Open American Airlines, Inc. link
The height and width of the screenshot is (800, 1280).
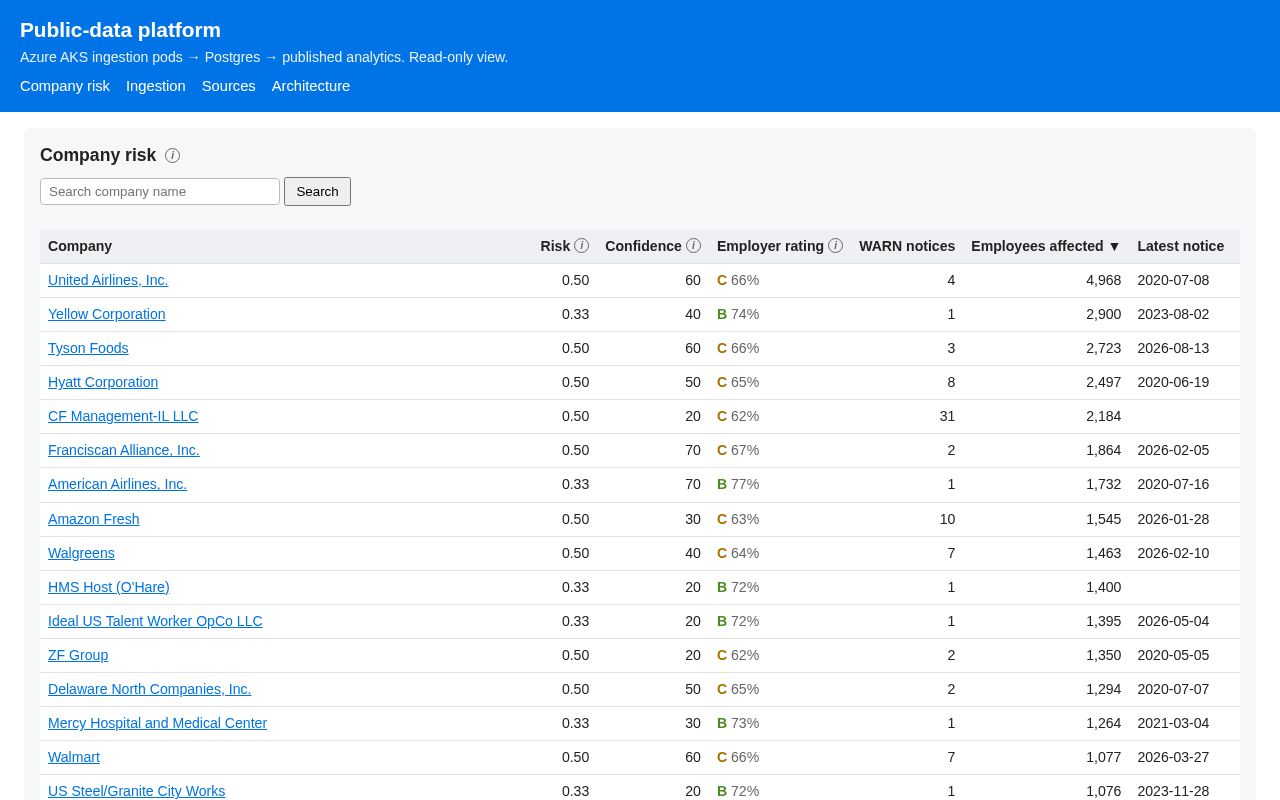117,484
